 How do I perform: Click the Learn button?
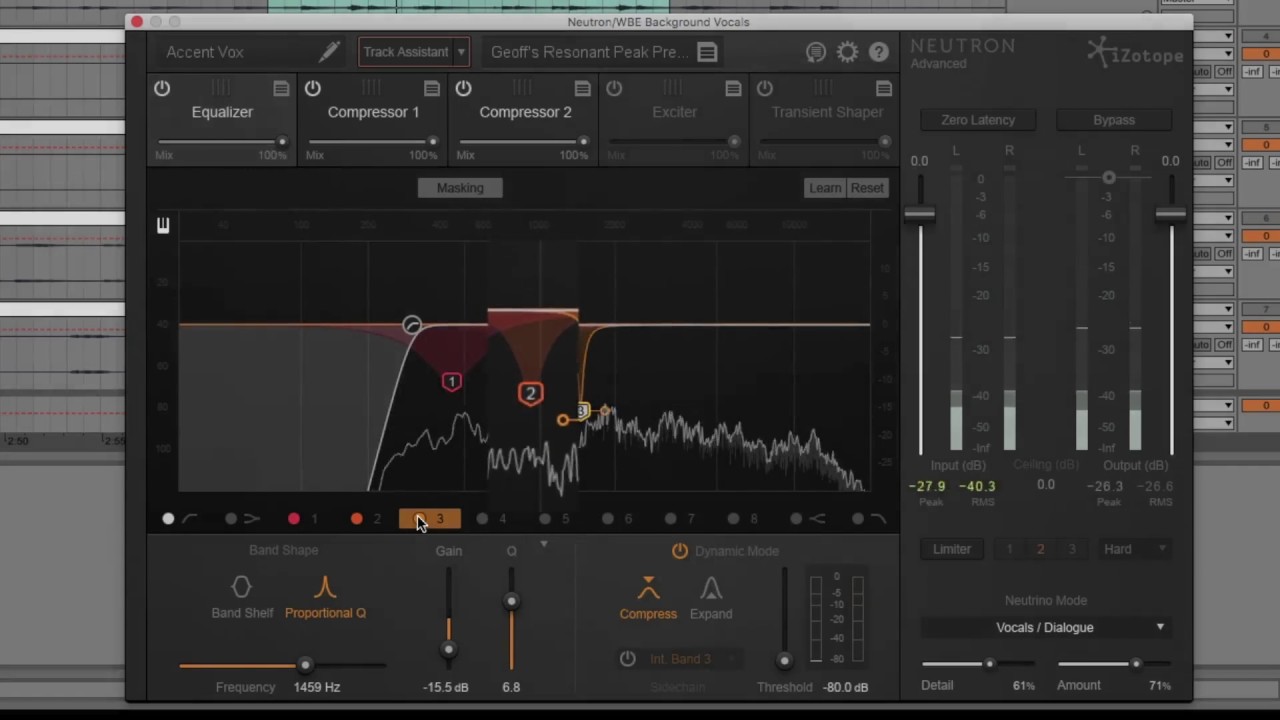825,188
